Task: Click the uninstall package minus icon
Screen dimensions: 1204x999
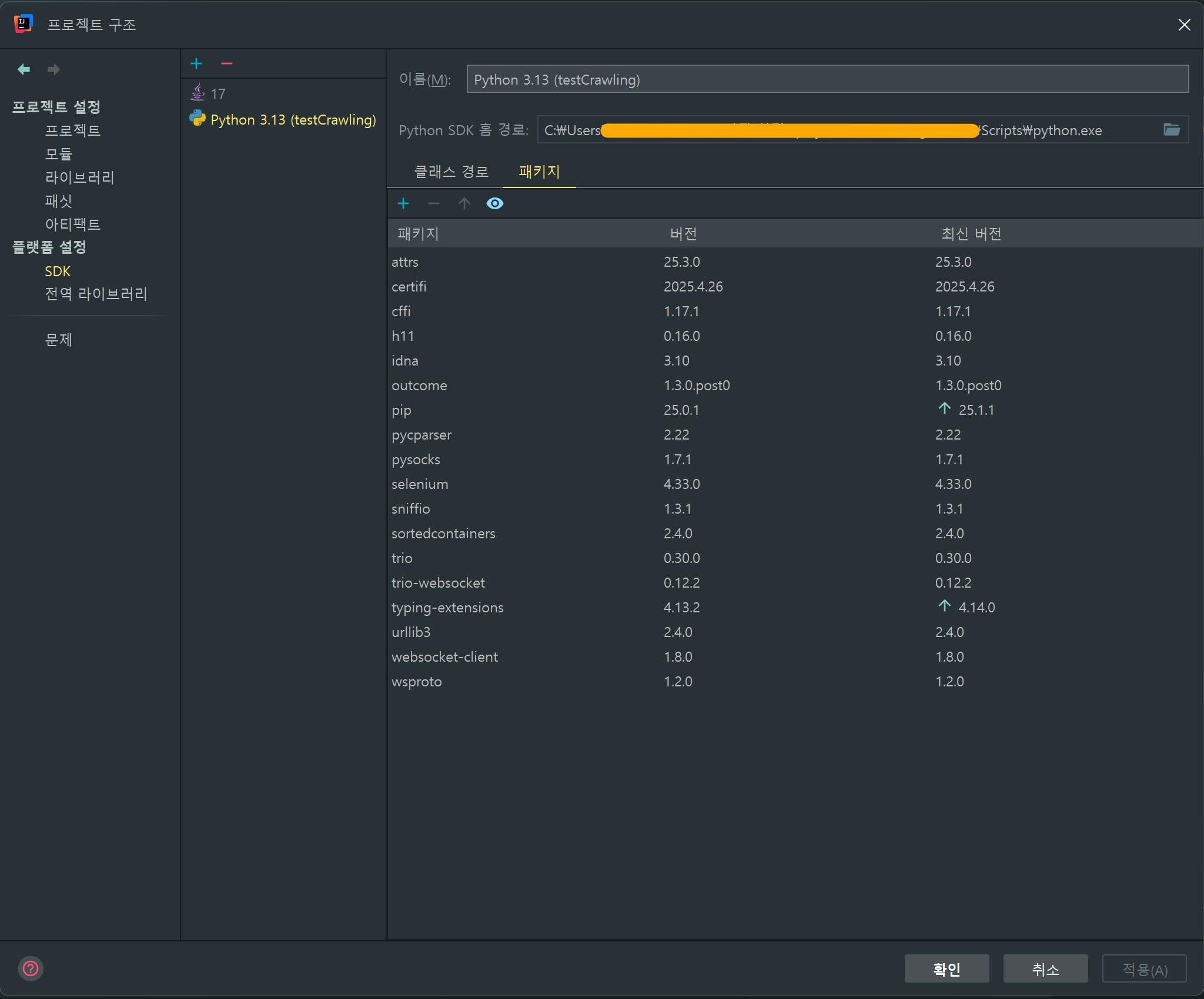Action: pyautogui.click(x=434, y=203)
